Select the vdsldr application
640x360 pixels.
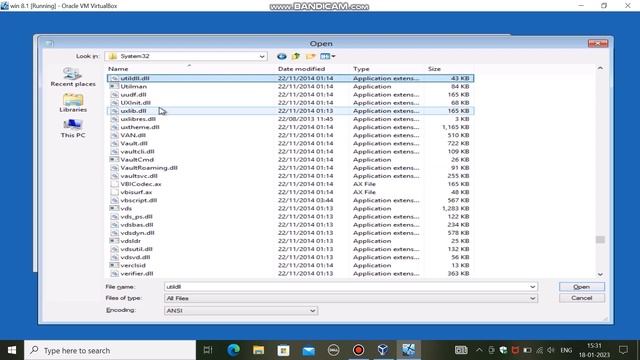[x=290, y=241]
